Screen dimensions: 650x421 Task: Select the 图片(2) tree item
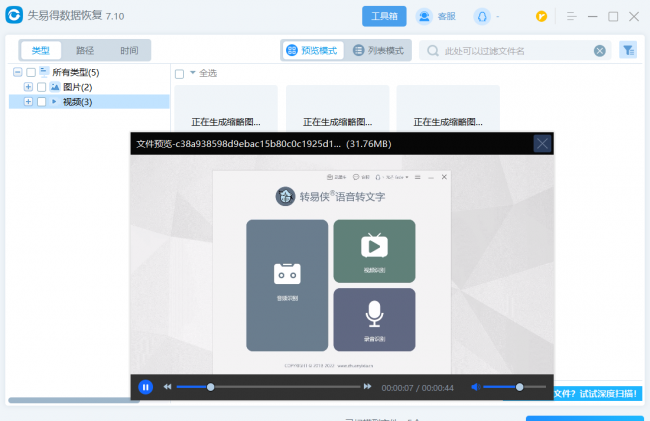[77, 87]
